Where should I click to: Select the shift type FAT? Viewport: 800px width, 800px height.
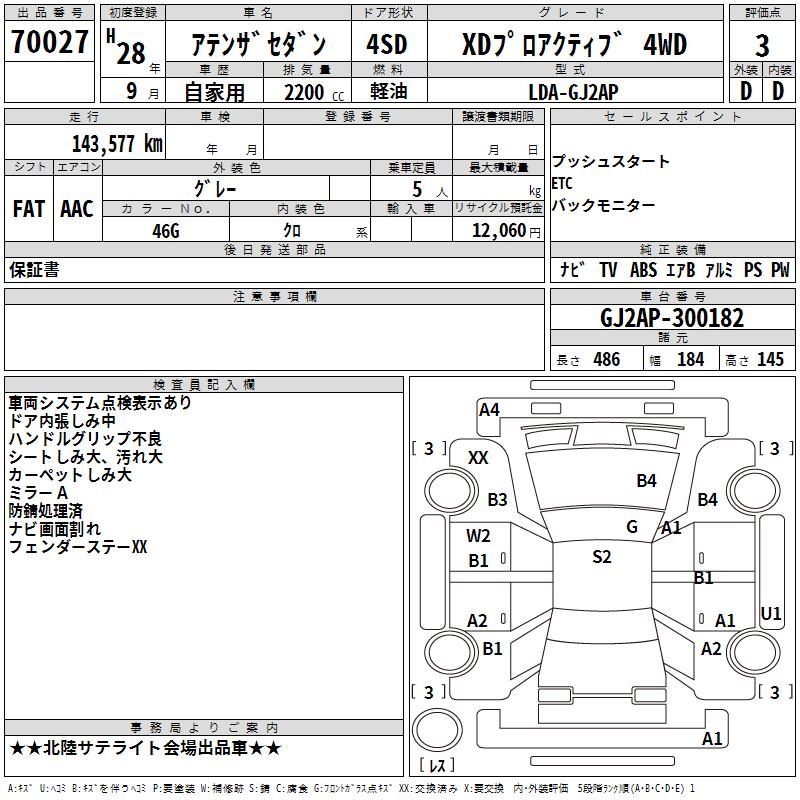tap(29, 209)
